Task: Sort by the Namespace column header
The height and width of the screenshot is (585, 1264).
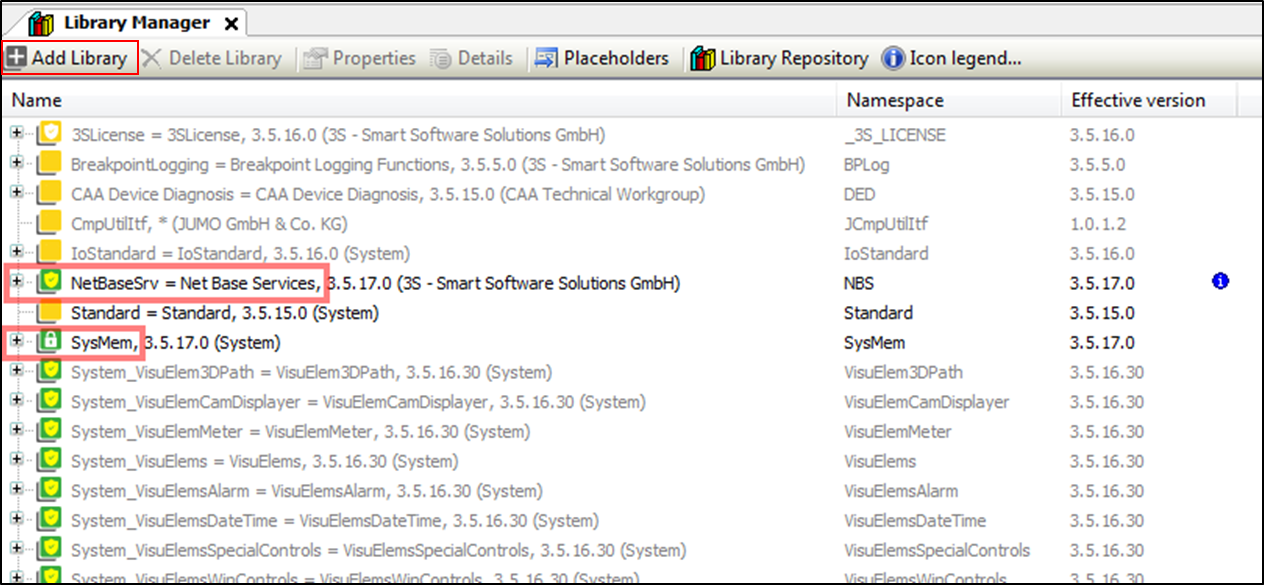Action: tap(894, 100)
